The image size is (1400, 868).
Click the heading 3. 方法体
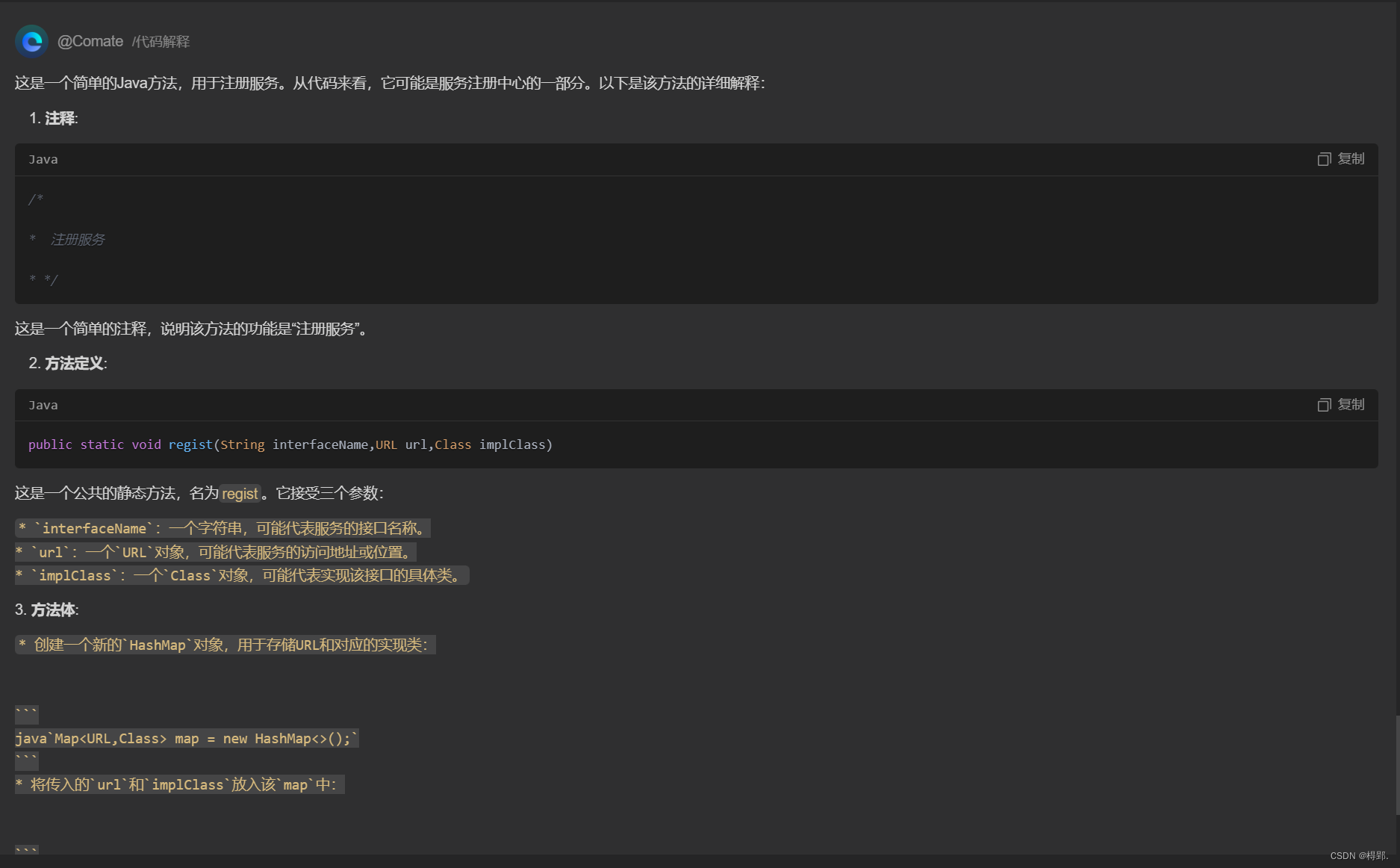click(x=47, y=610)
